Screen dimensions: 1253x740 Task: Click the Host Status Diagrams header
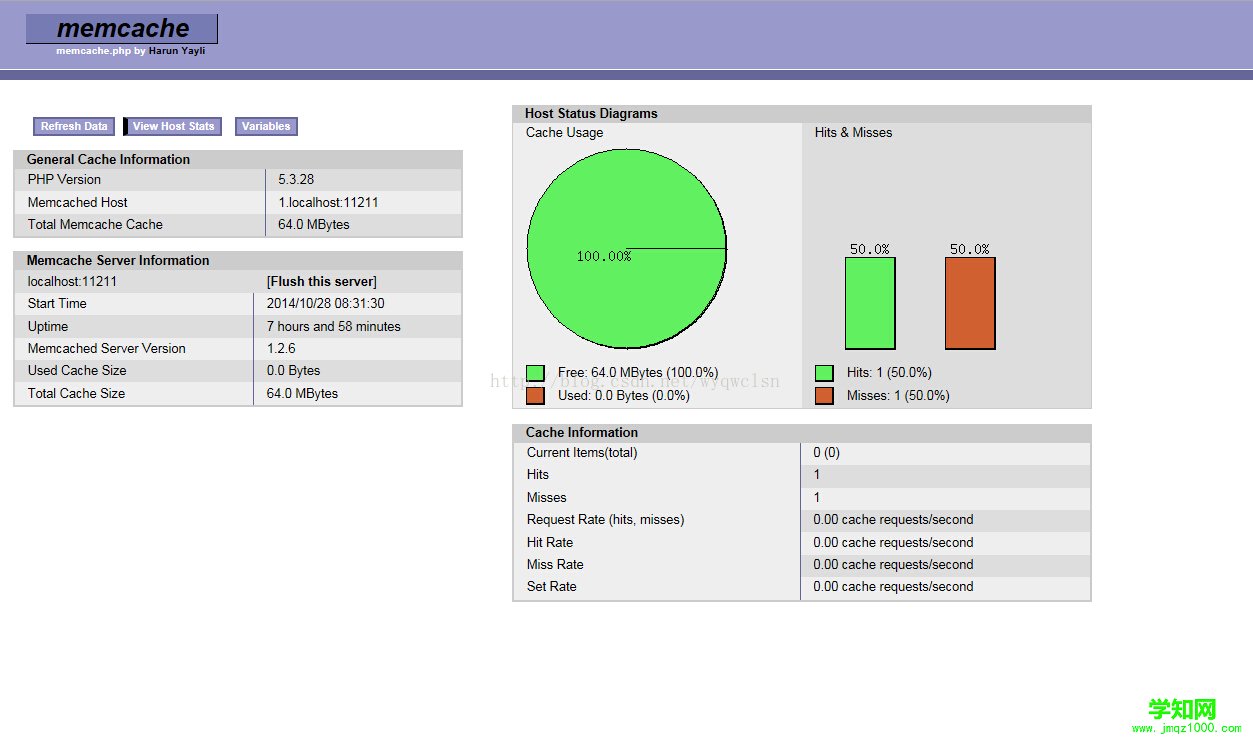[x=591, y=114]
